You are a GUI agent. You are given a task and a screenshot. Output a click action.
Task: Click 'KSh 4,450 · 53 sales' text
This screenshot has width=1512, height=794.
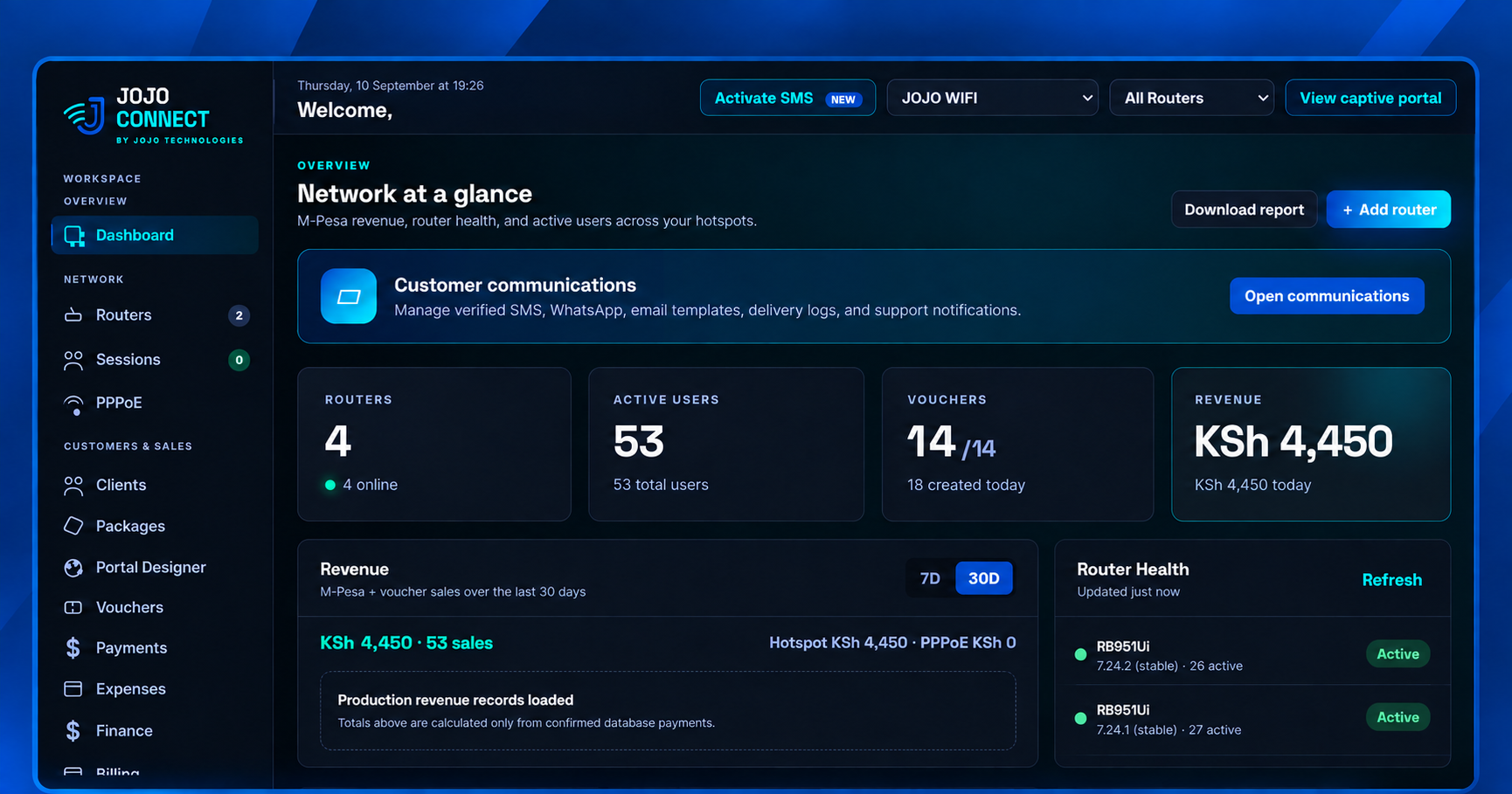[x=406, y=644]
